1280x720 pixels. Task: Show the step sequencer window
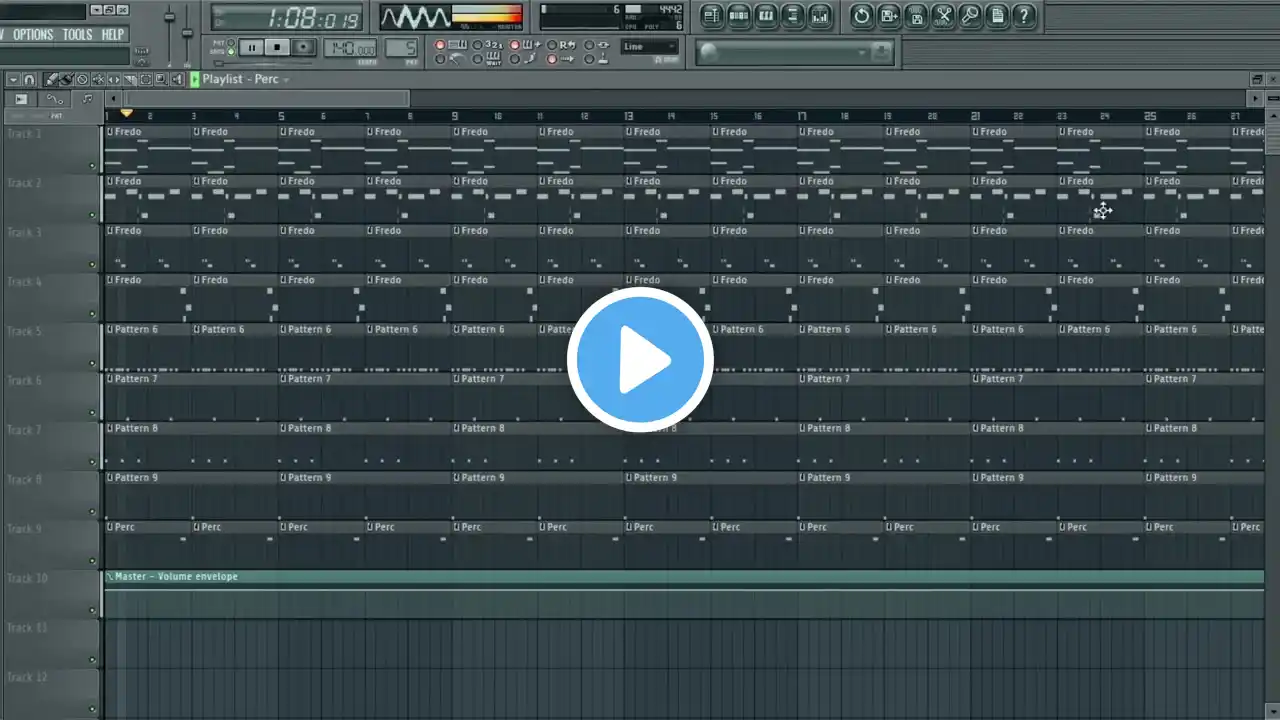(739, 15)
